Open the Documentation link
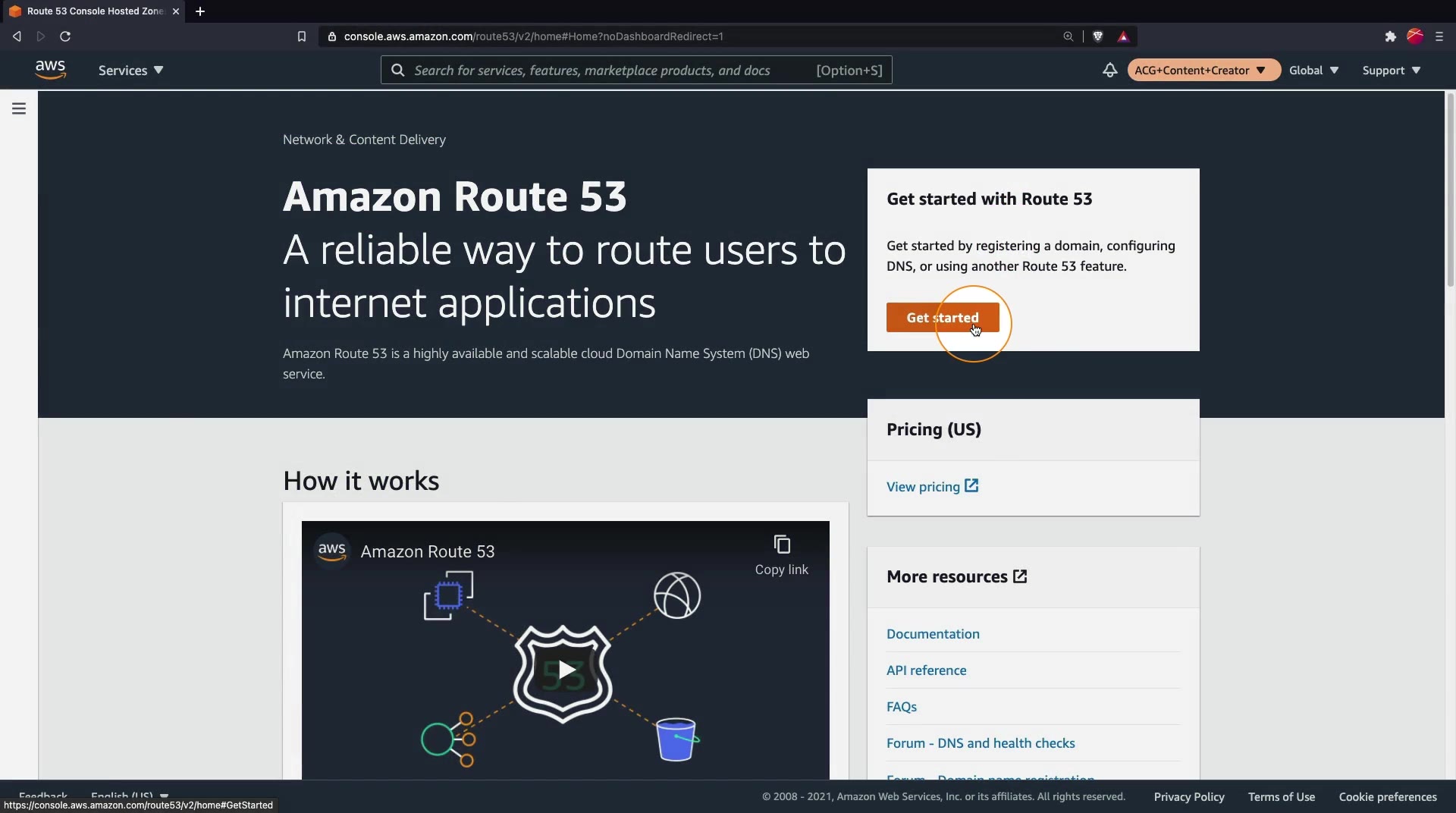Image resolution: width=1456 pixels, height=813 pixels. pos(933,634)
